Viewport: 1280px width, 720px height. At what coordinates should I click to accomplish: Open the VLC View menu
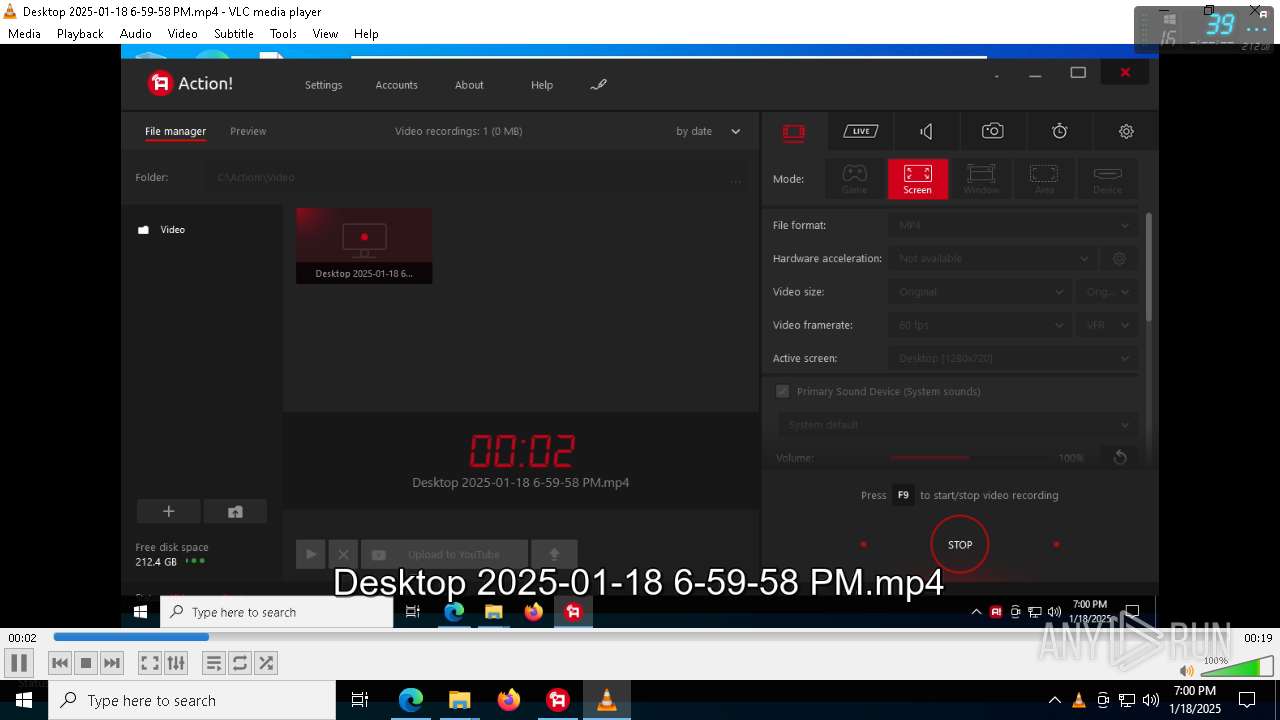pos(325,33)
